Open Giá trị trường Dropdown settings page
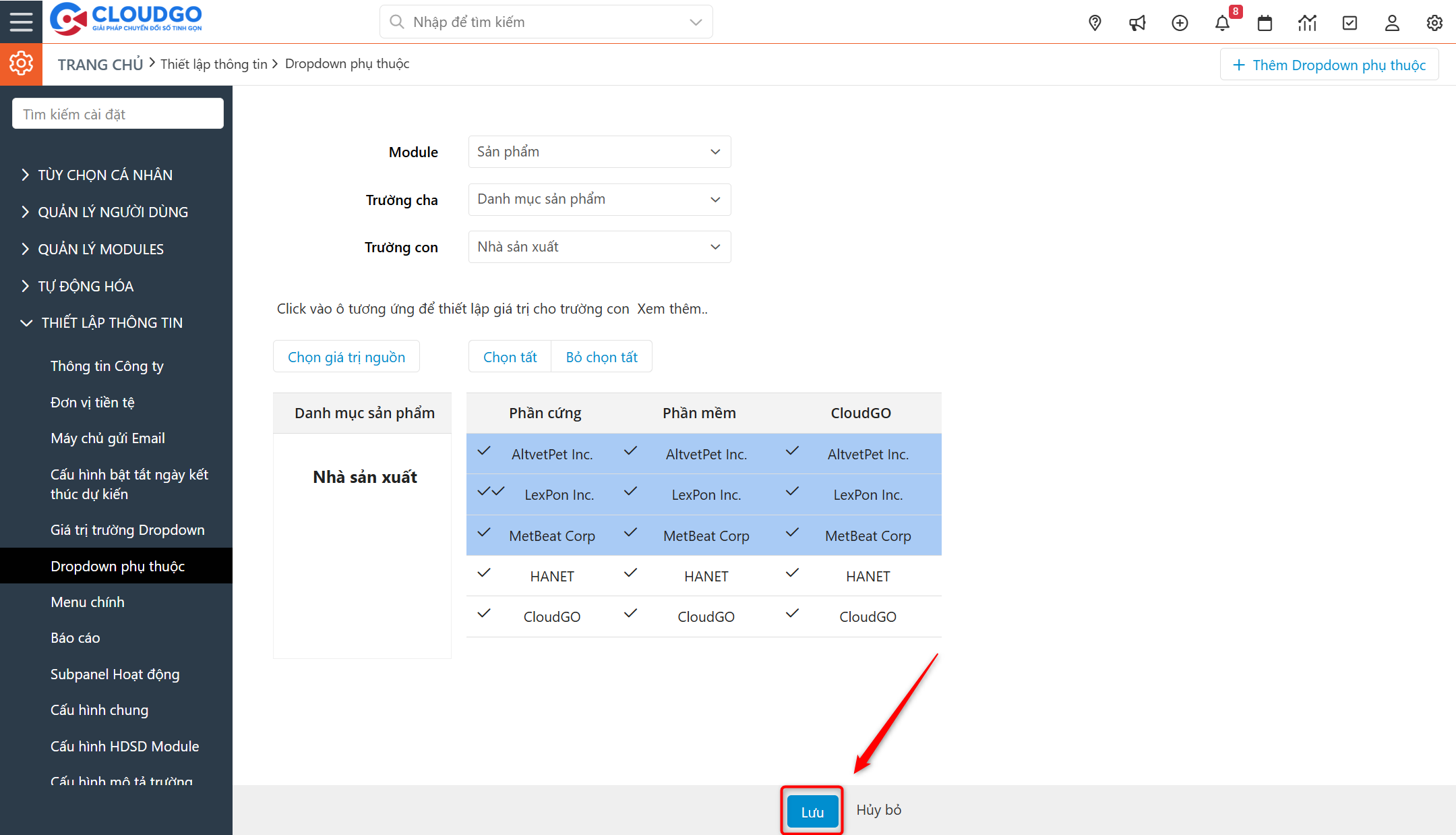Viewport: 1456px width, 835px height. tap(127, 529)
